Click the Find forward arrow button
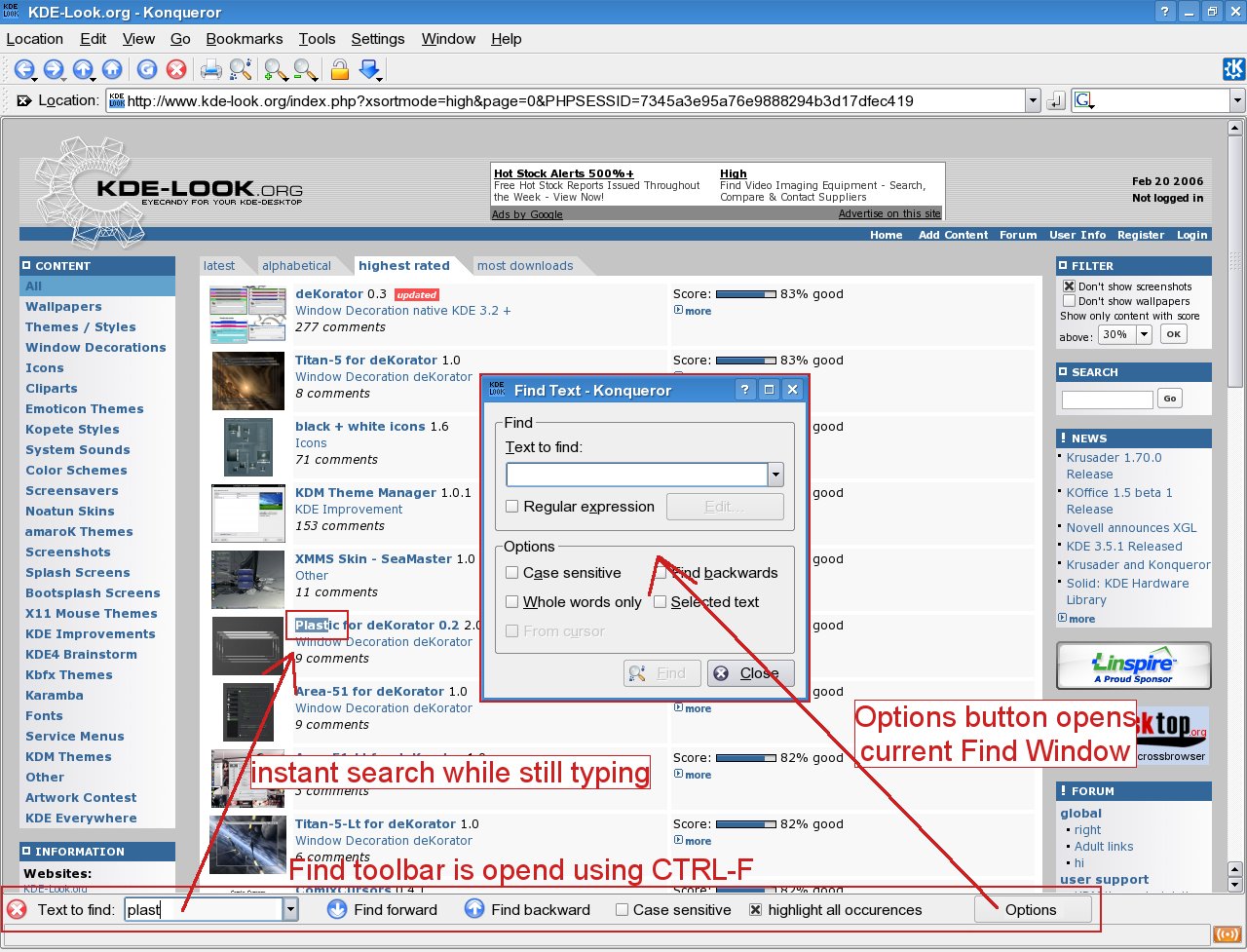The height and width of the screenshot is (952, 1247). 382,910
